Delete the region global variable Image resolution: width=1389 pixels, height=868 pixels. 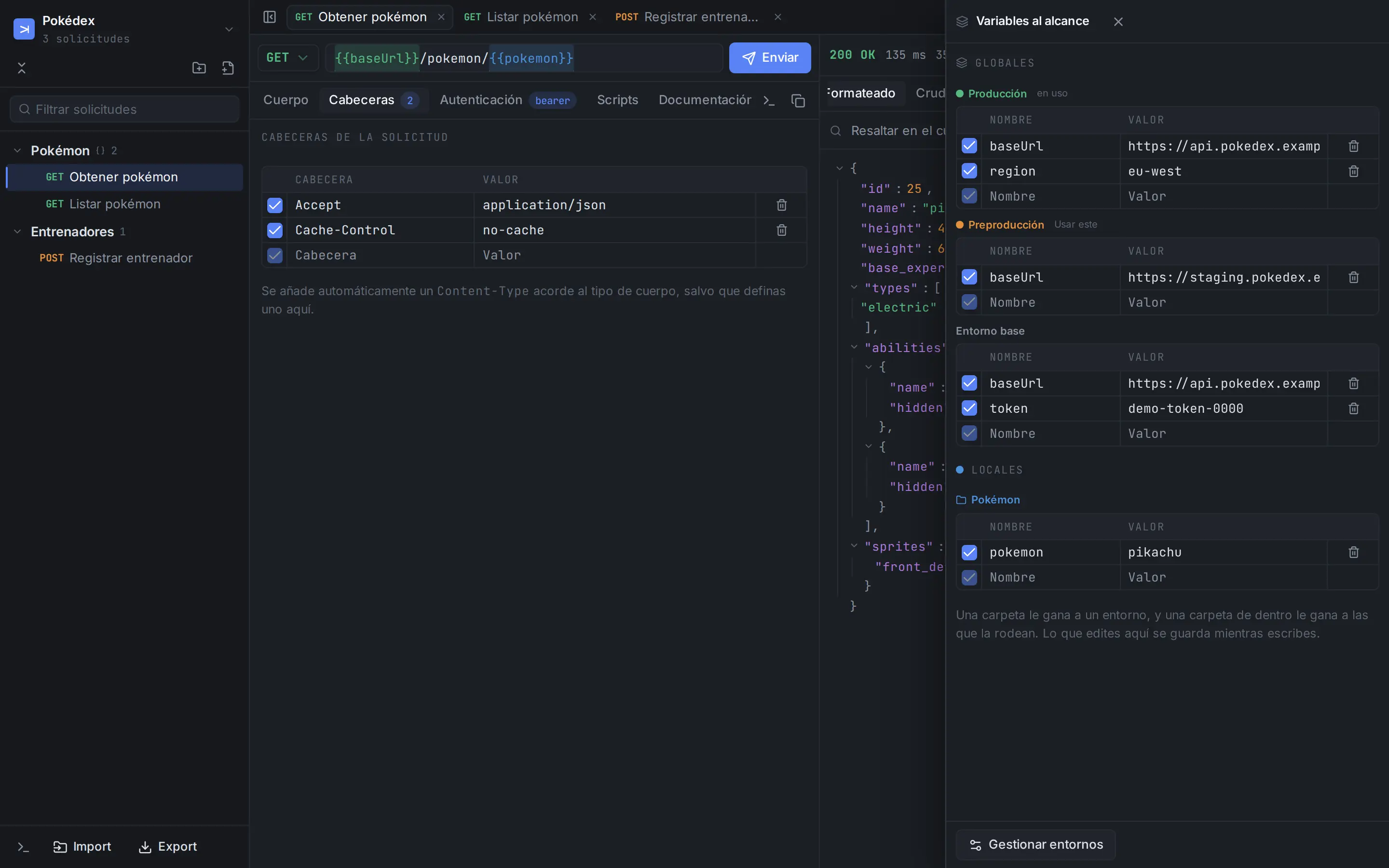point(1353,171)
